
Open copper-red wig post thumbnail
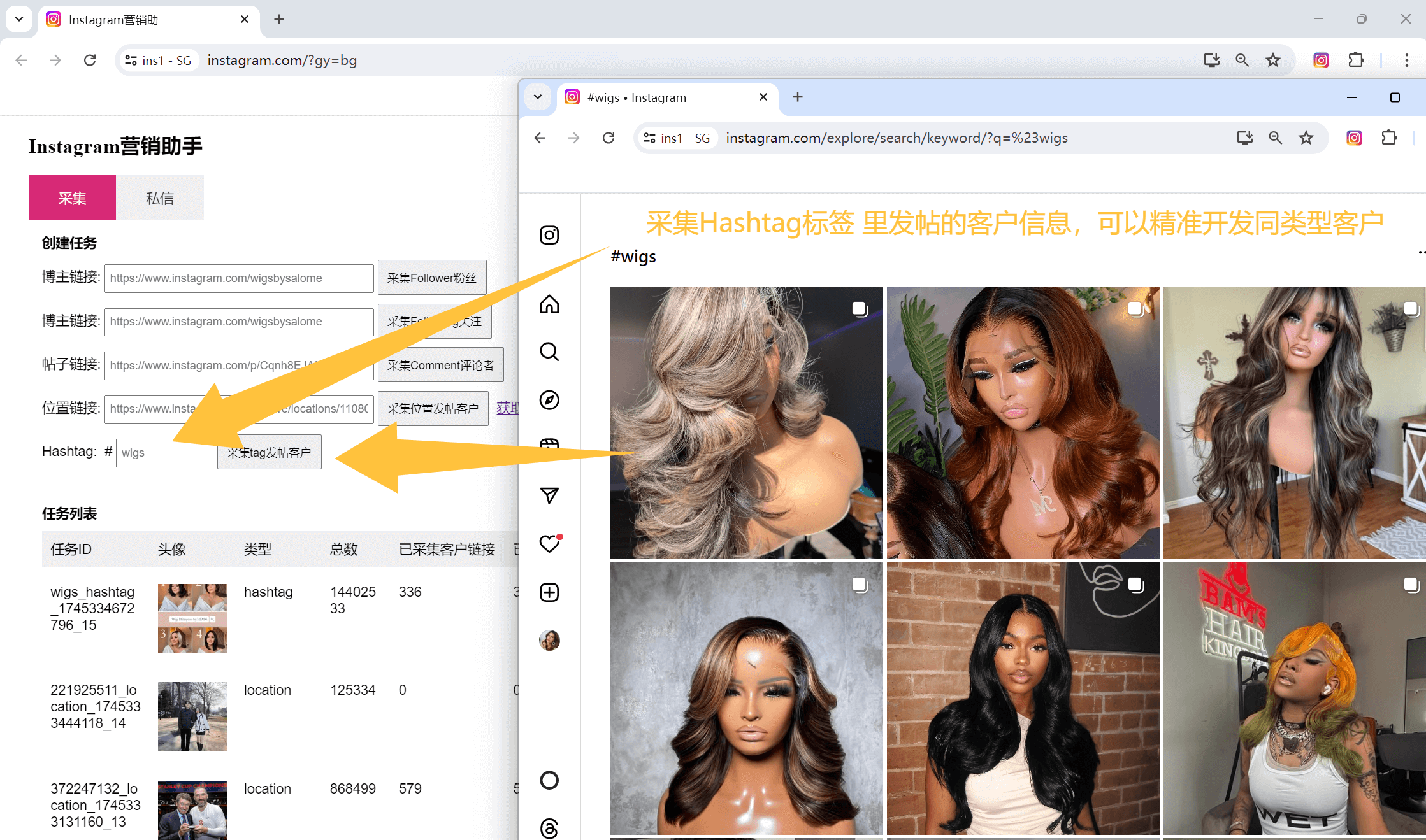(x=1023, y=423)
